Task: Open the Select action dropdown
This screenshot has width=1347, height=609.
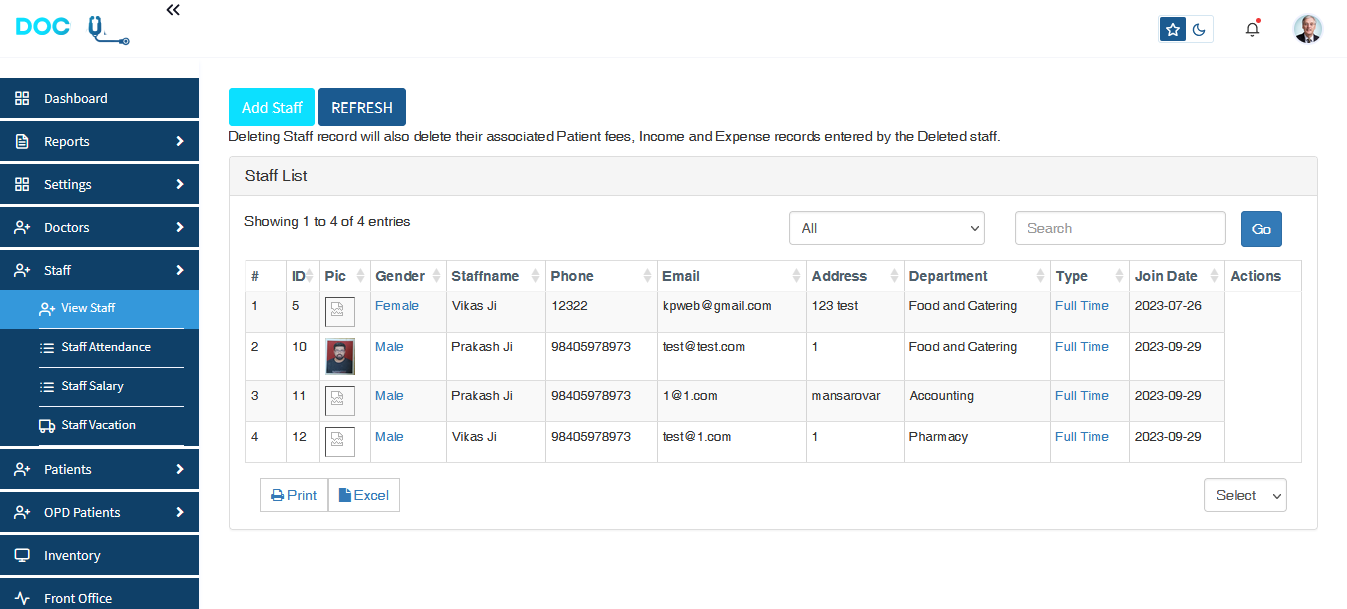Action: tap(1245, 495)
